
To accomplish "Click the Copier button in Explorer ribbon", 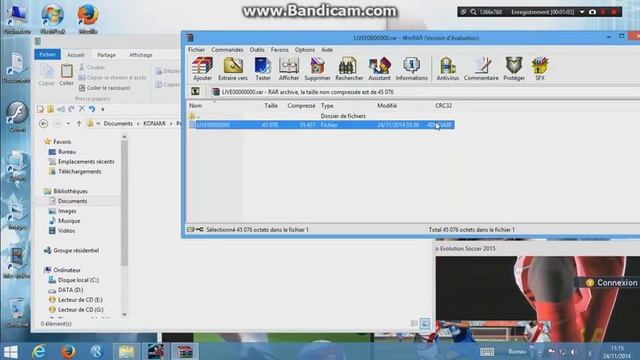I will click(47, 75).
